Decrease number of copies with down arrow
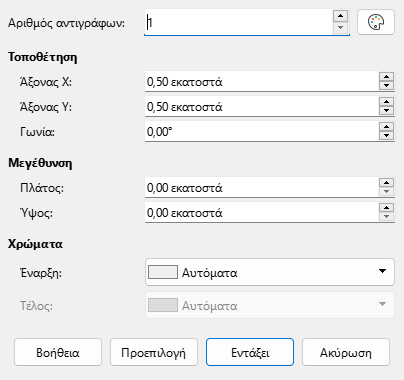 [340, 28]
